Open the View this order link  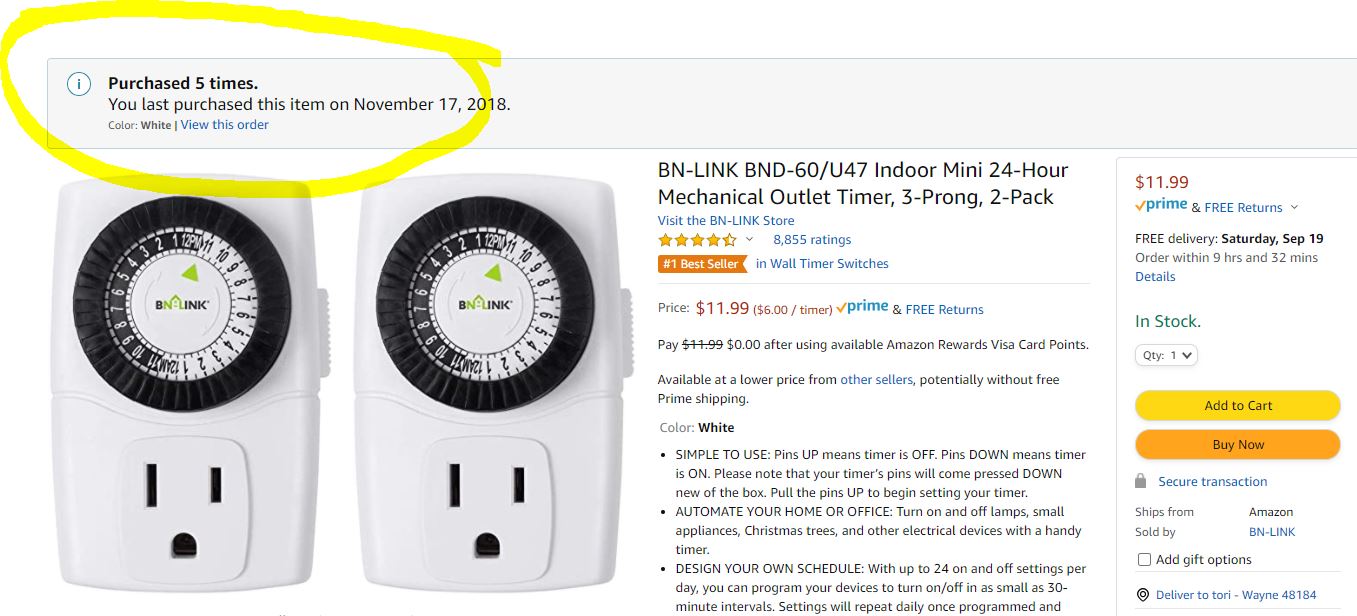pyautogui.click(x=225, y=125)
